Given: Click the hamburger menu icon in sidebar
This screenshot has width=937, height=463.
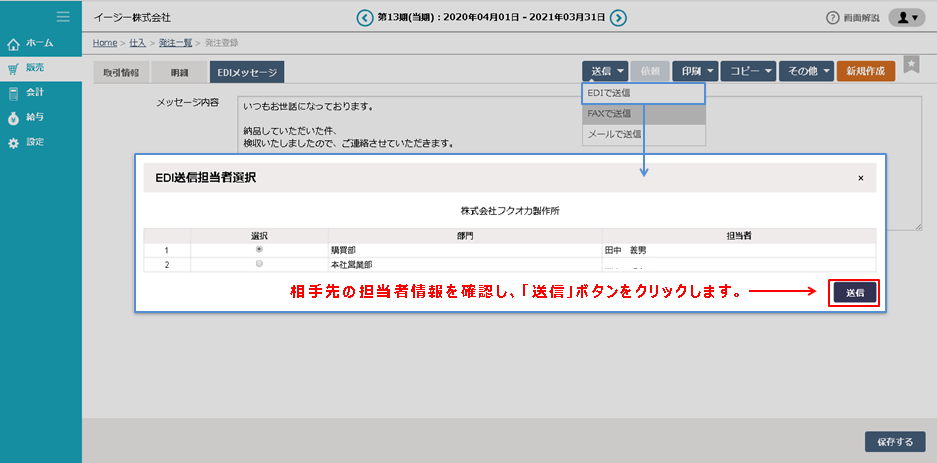Looking at the screenshot, I should [63, 17].
